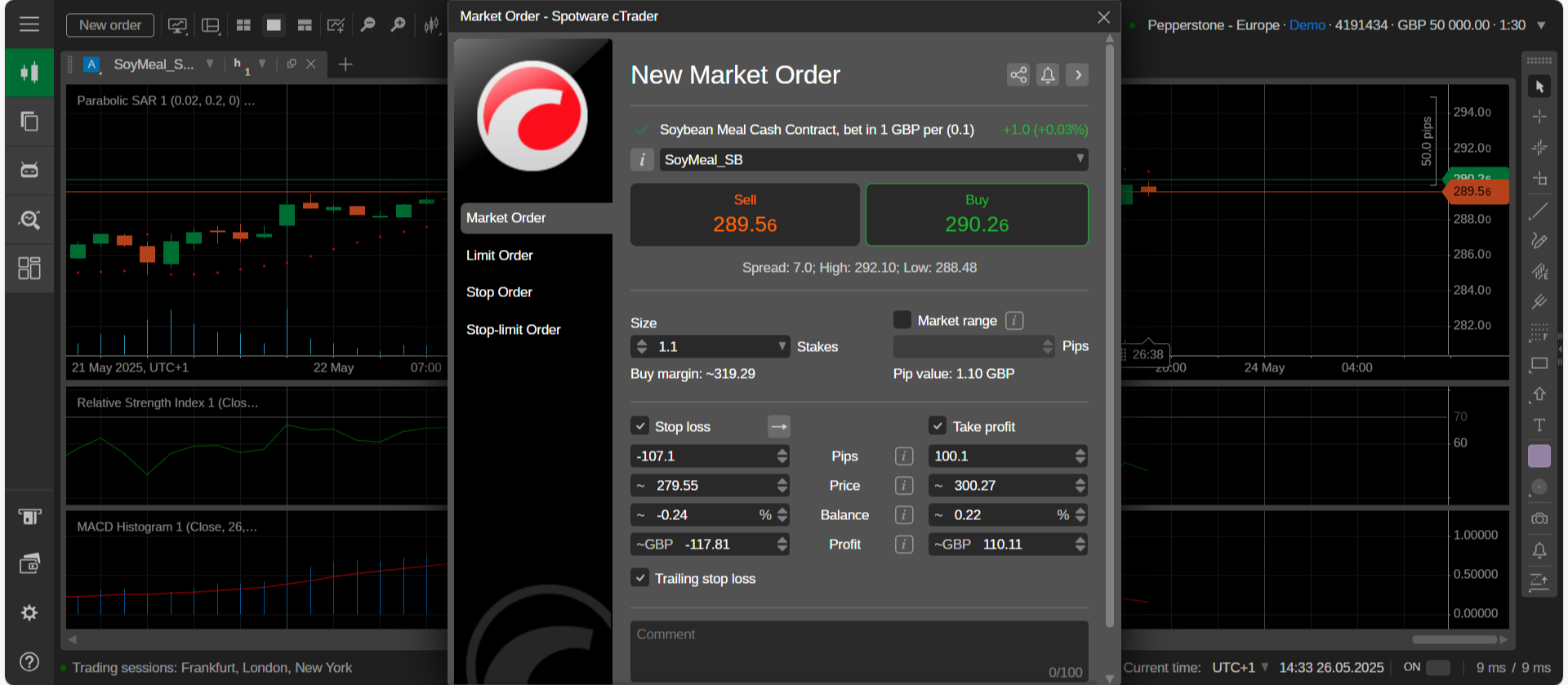Zoom out the chart
This screenshot has height=685, width=1568.
(368, 25)
